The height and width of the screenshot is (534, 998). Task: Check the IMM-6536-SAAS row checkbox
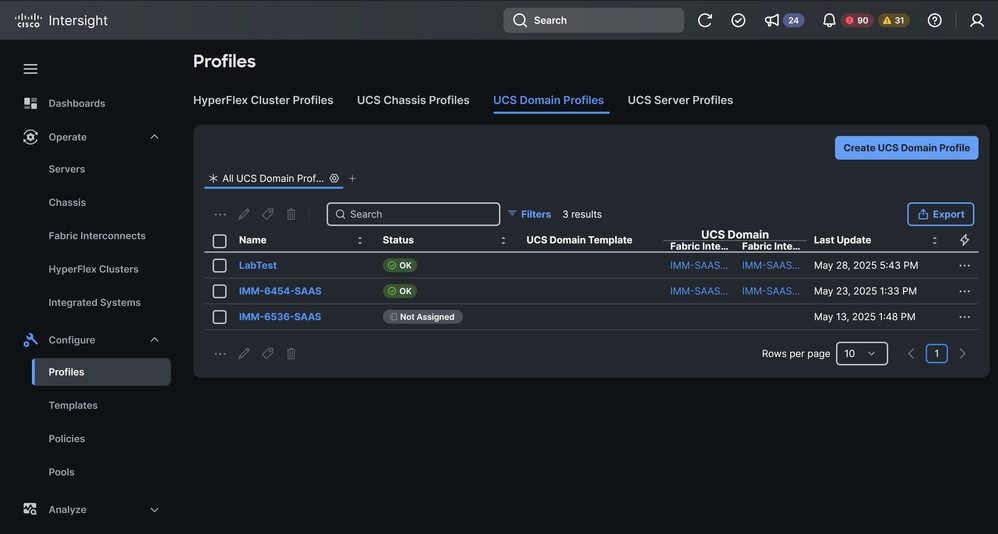[x=220, y=317]
